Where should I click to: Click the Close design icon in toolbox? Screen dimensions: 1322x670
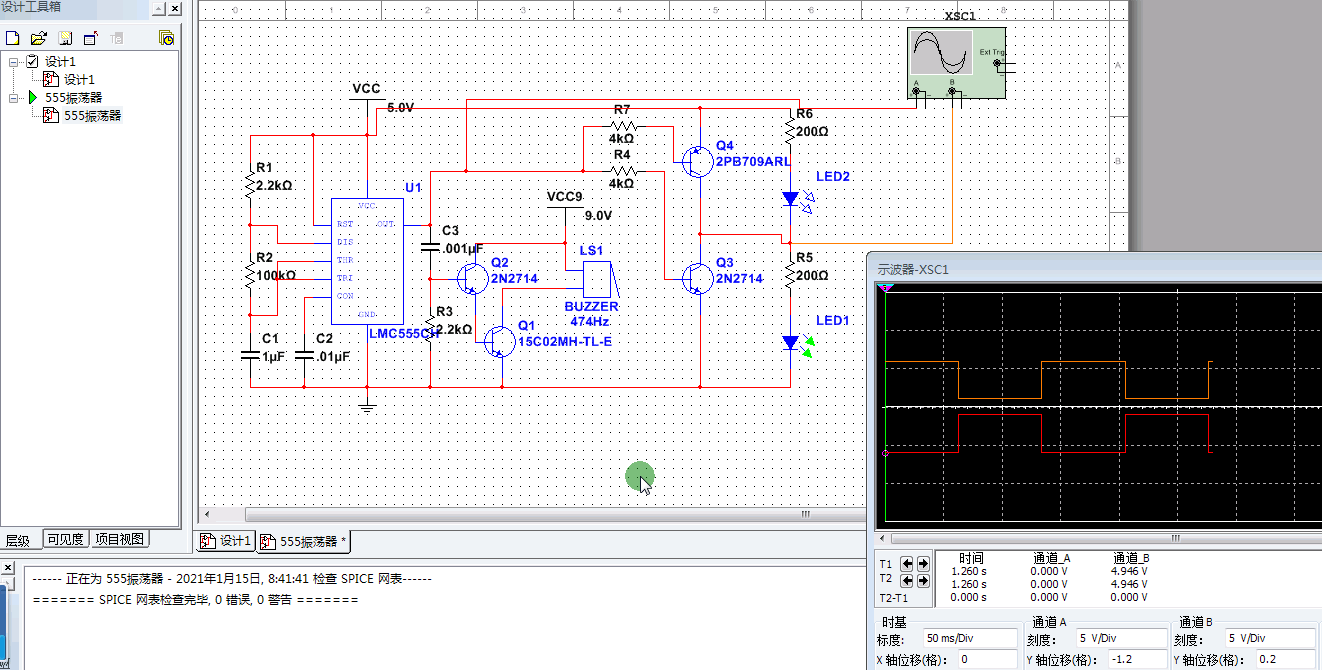click(91, 38)
